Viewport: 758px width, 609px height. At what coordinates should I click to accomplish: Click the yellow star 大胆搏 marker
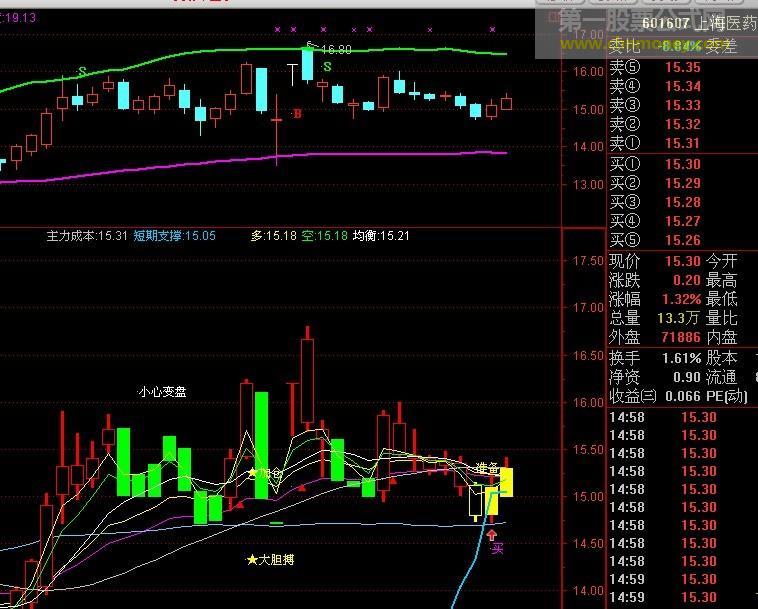pos(271,560)
